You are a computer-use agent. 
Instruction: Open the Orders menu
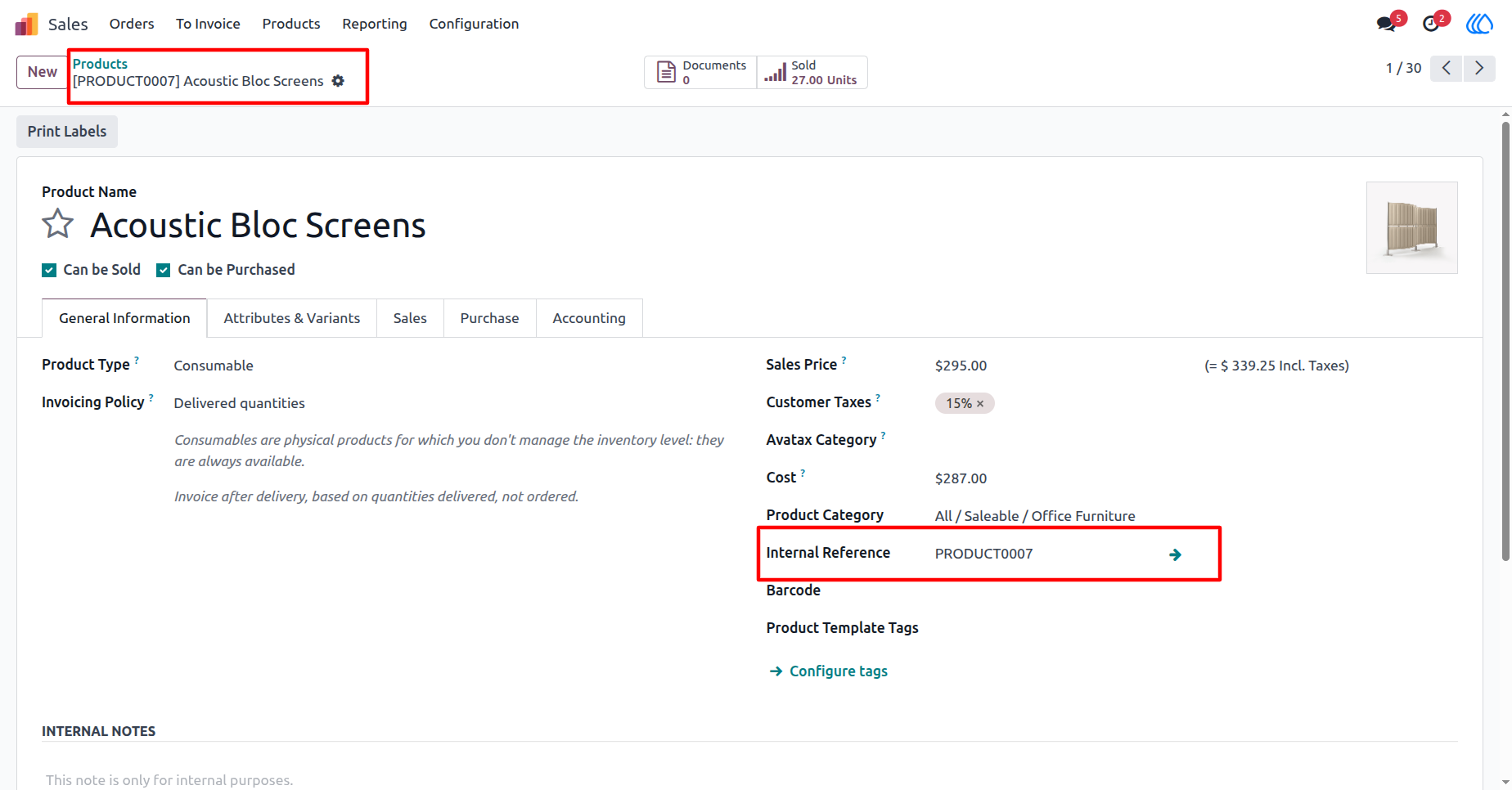tap(132, 24)
